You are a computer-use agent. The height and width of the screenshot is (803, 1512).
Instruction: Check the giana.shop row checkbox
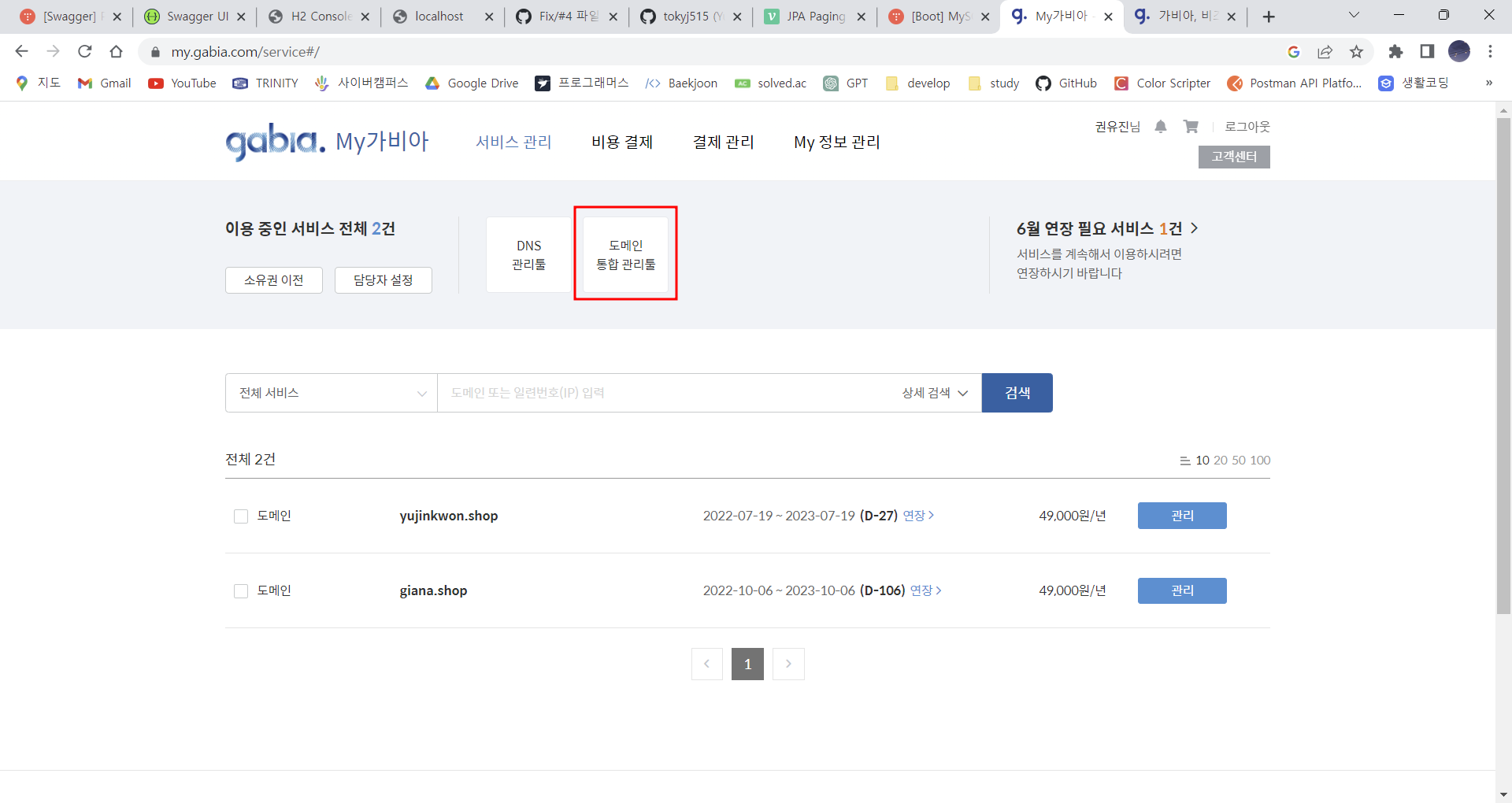(x=241, y=591)
